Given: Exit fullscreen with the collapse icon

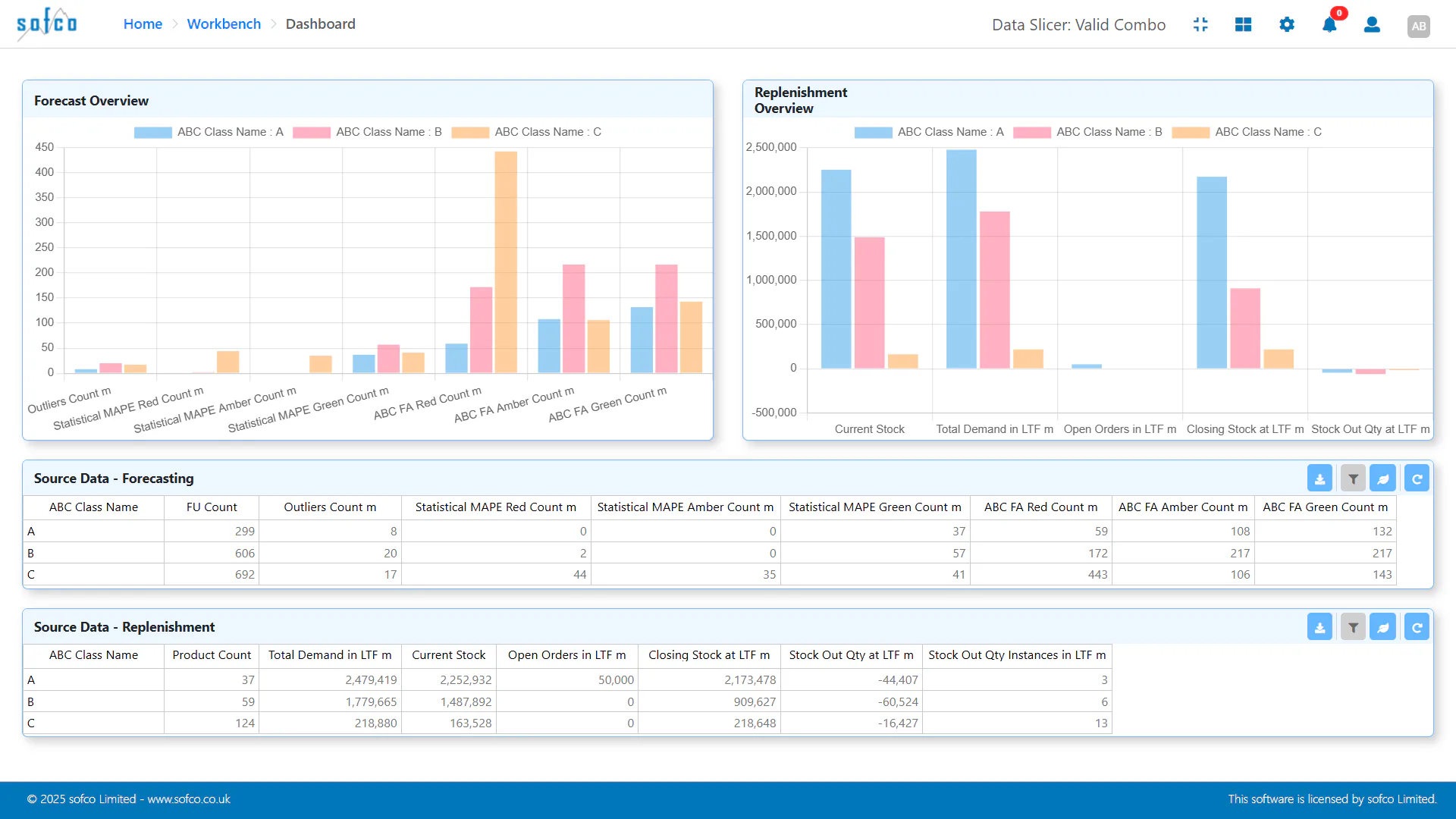Looking at the screenshot, I should pyautogui.click(x=1200, y=24).
